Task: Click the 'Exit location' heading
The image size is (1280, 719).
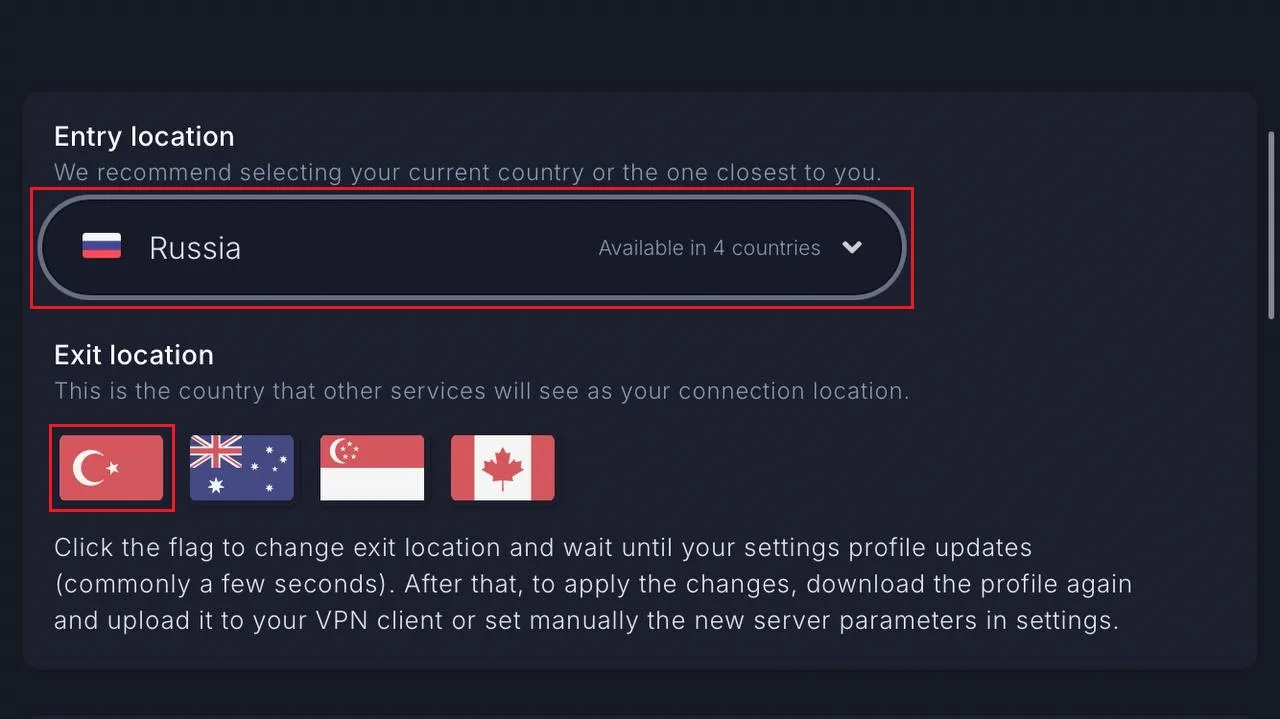Action: click(x=134, y=355)
